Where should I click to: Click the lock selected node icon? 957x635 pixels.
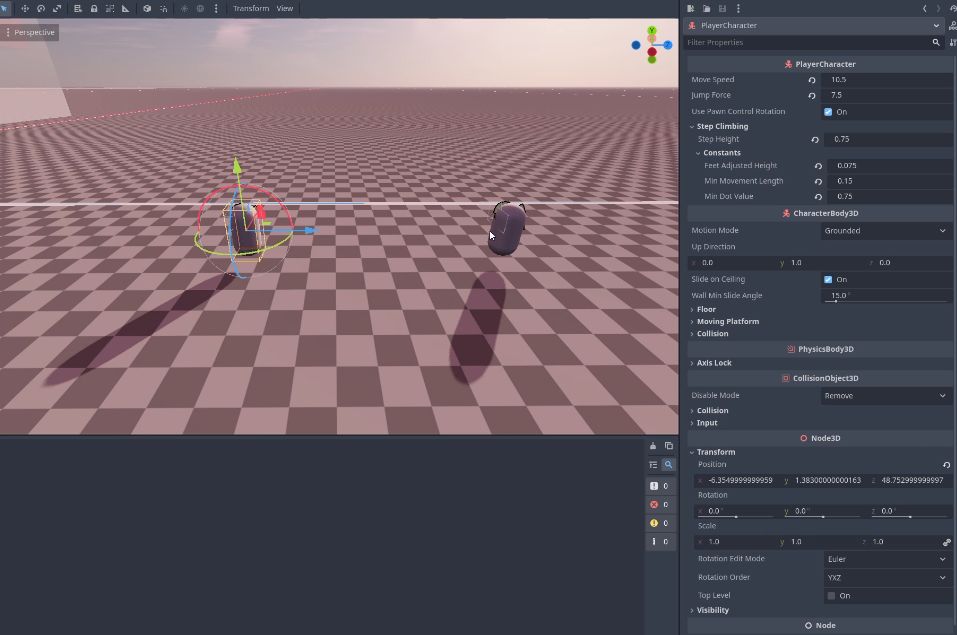click(x=94, y=8)
